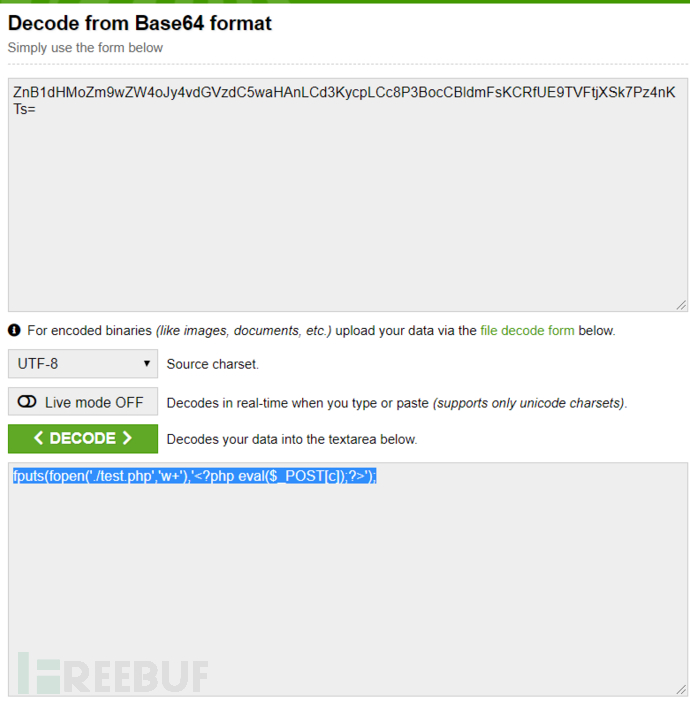Click right chevron on the DECODE button

(127, 438)
